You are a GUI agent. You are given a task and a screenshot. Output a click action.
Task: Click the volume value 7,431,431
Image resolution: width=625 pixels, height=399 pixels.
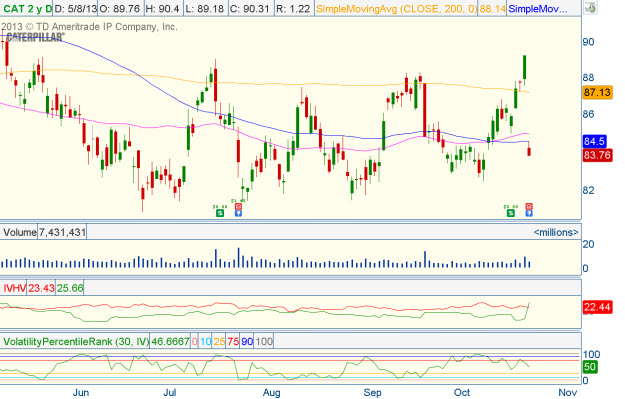tap(62, 232)
